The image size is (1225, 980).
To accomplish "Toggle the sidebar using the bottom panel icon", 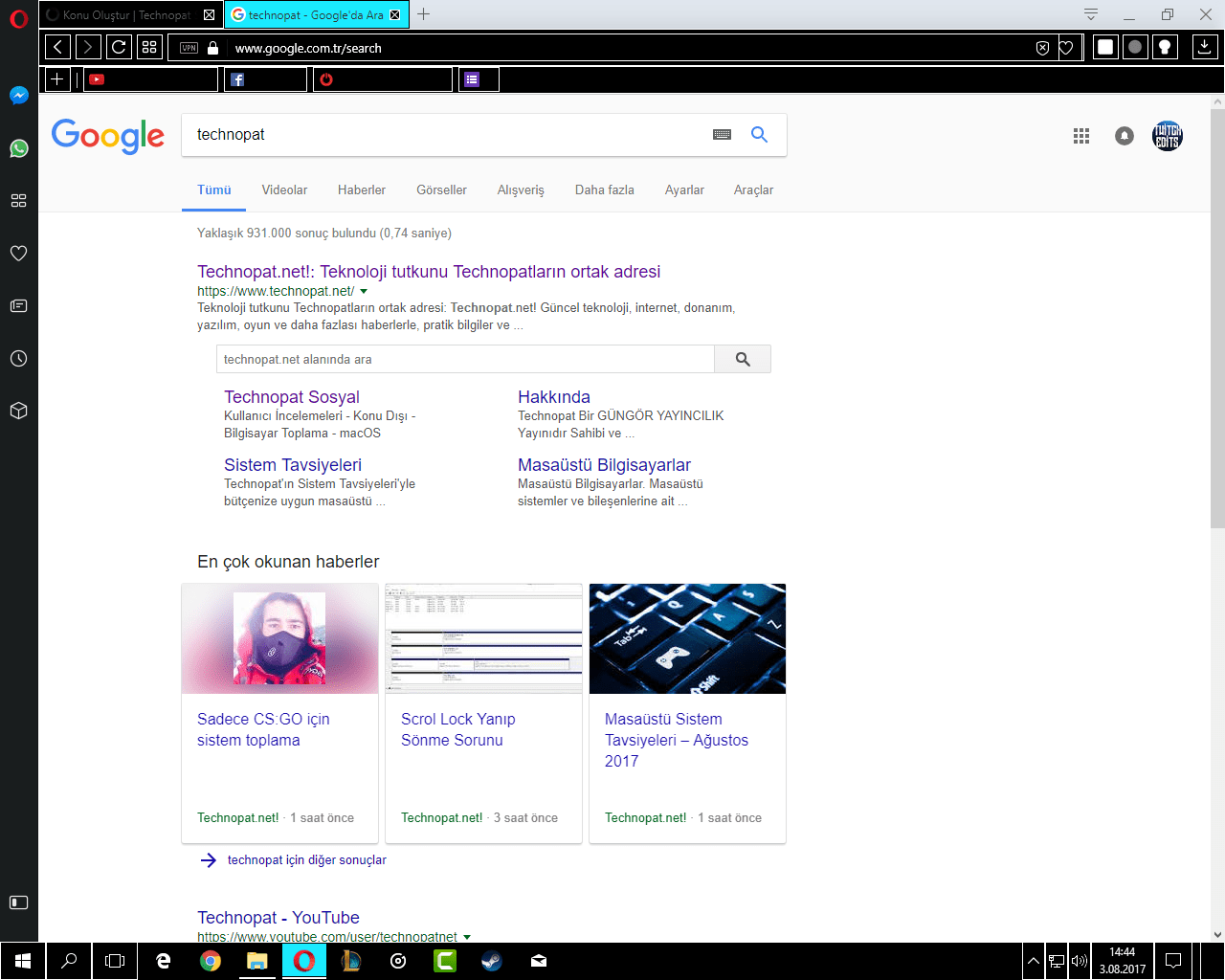I will [18, 902].
